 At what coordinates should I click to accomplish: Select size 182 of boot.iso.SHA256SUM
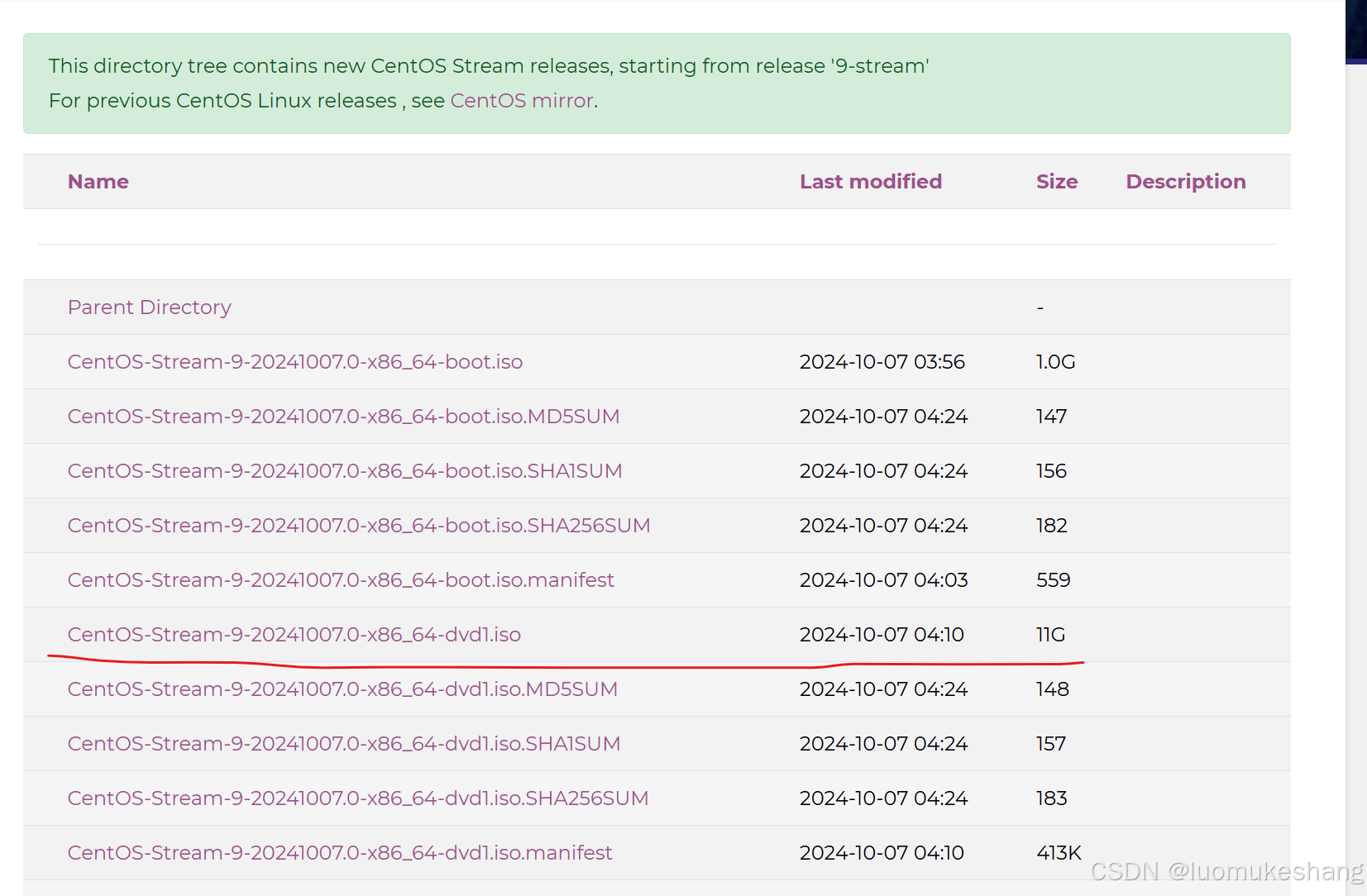[1052, 526]
